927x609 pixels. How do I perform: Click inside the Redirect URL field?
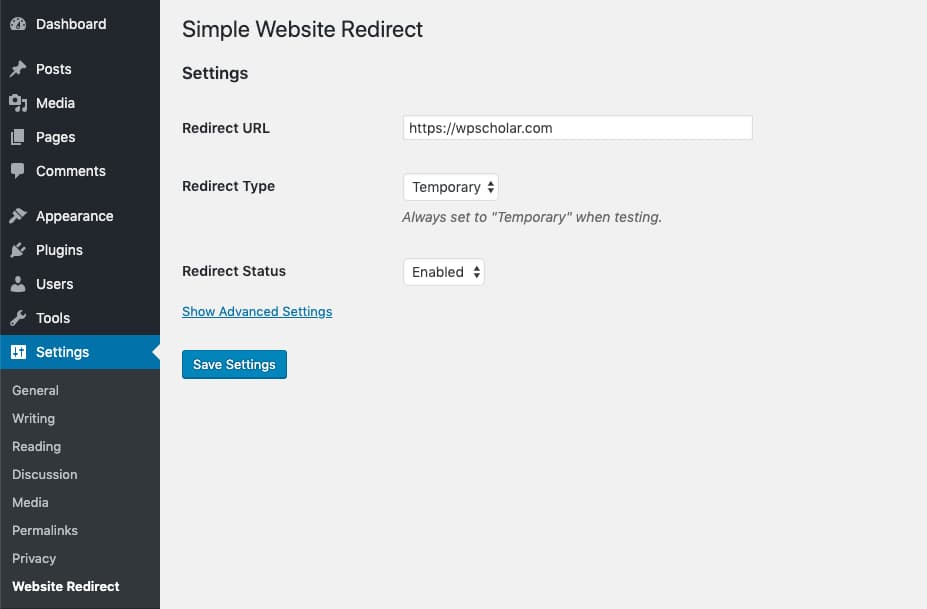577,127
